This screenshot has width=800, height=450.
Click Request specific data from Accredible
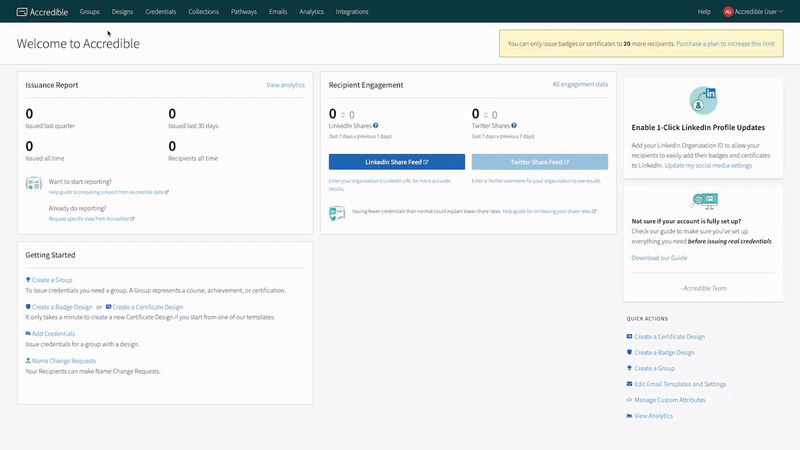[92, 219]
